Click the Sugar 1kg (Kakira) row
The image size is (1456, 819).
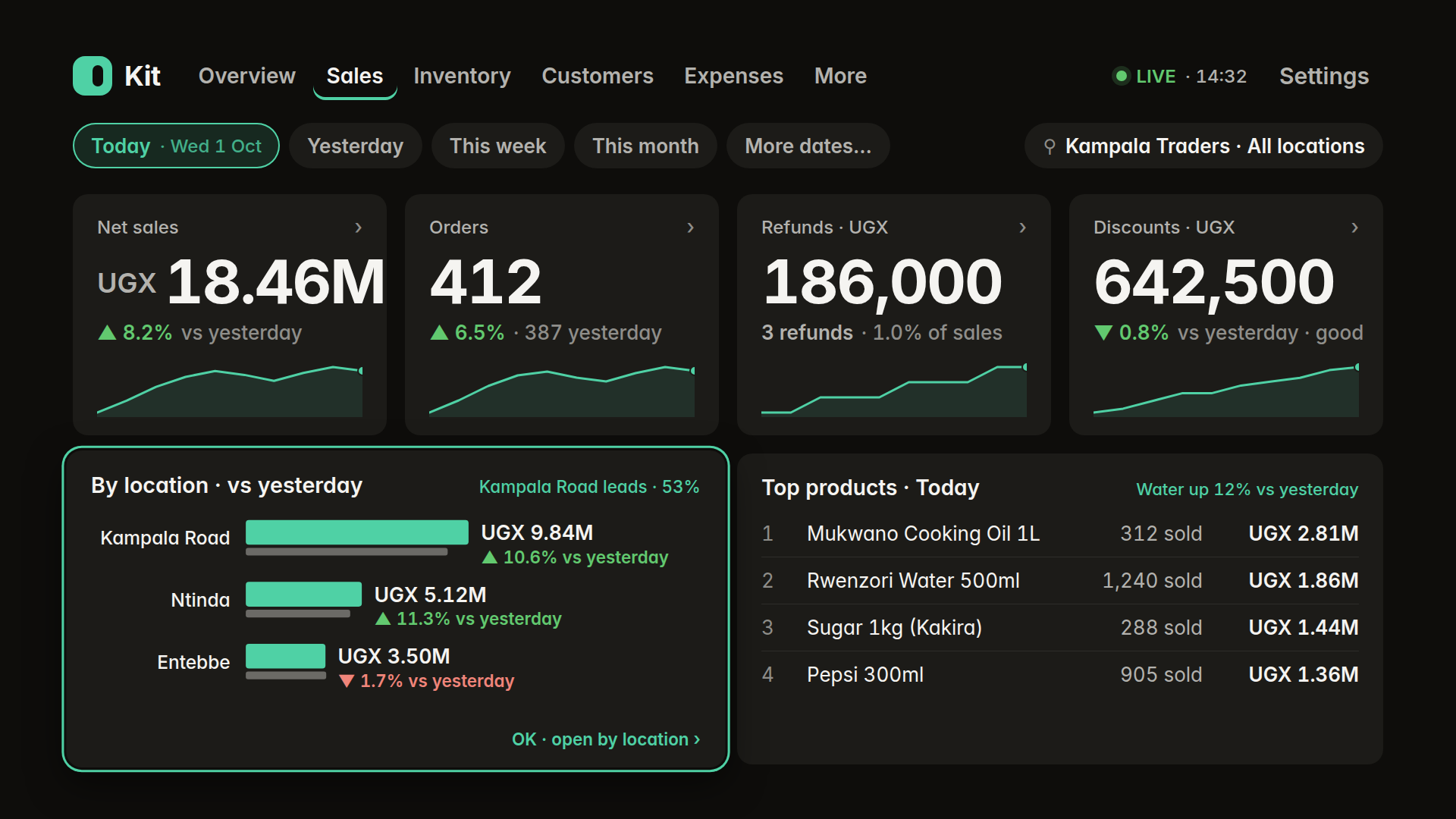[1060, 628]
